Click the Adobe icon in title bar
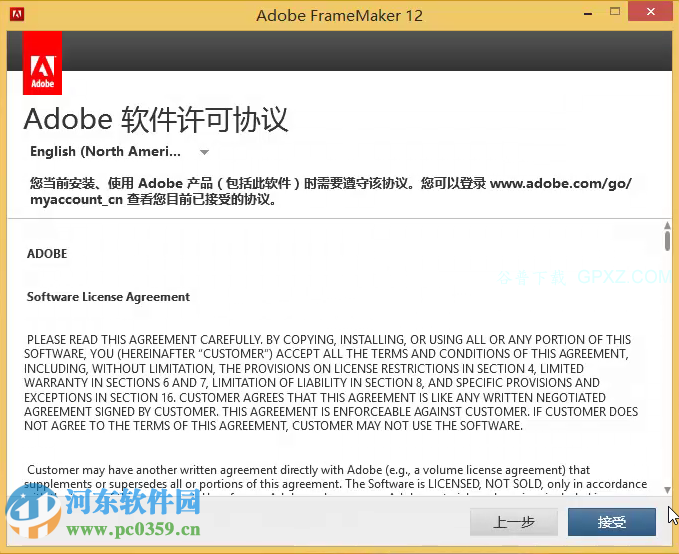Image resolution: width=679 pixels, height=554 pixels. coord(17,14)
